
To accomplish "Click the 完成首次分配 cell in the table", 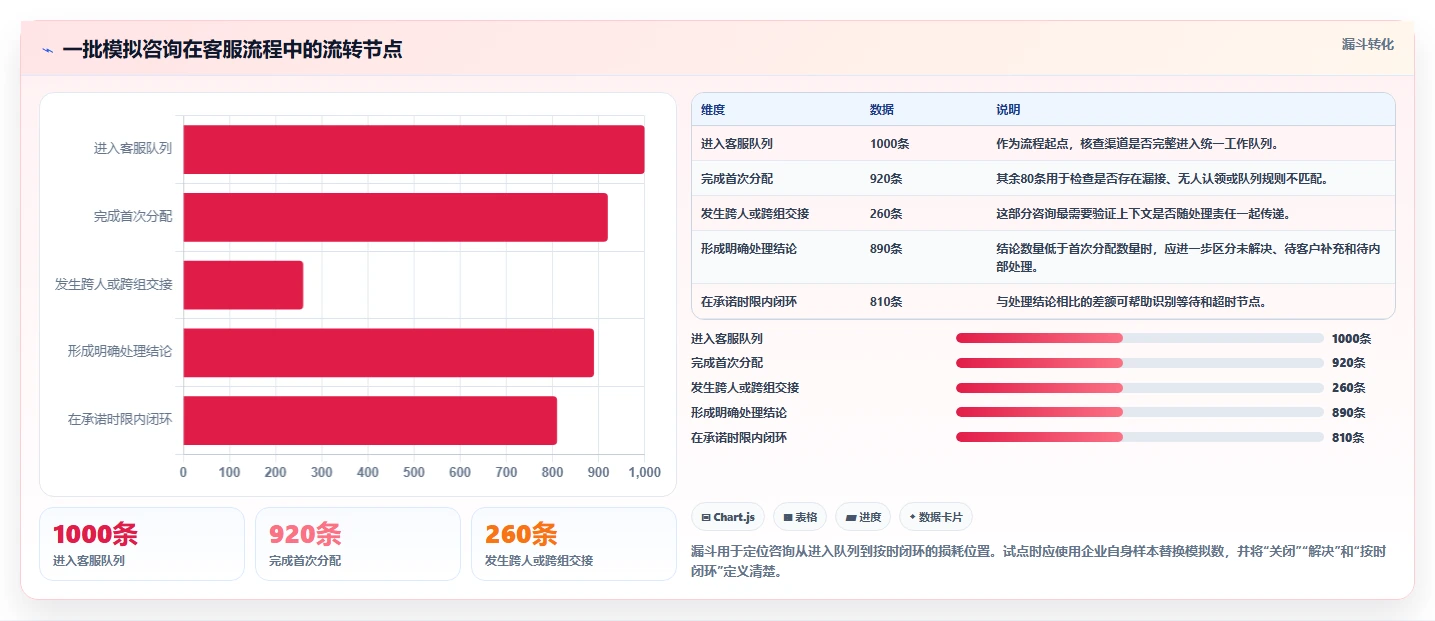I will (x=737, y=178).
